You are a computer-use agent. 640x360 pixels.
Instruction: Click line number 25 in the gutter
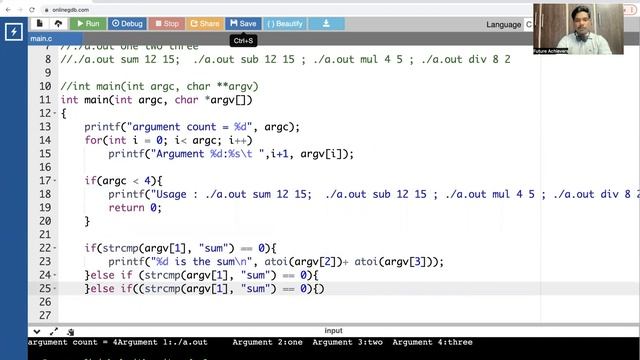coord(45,289)
